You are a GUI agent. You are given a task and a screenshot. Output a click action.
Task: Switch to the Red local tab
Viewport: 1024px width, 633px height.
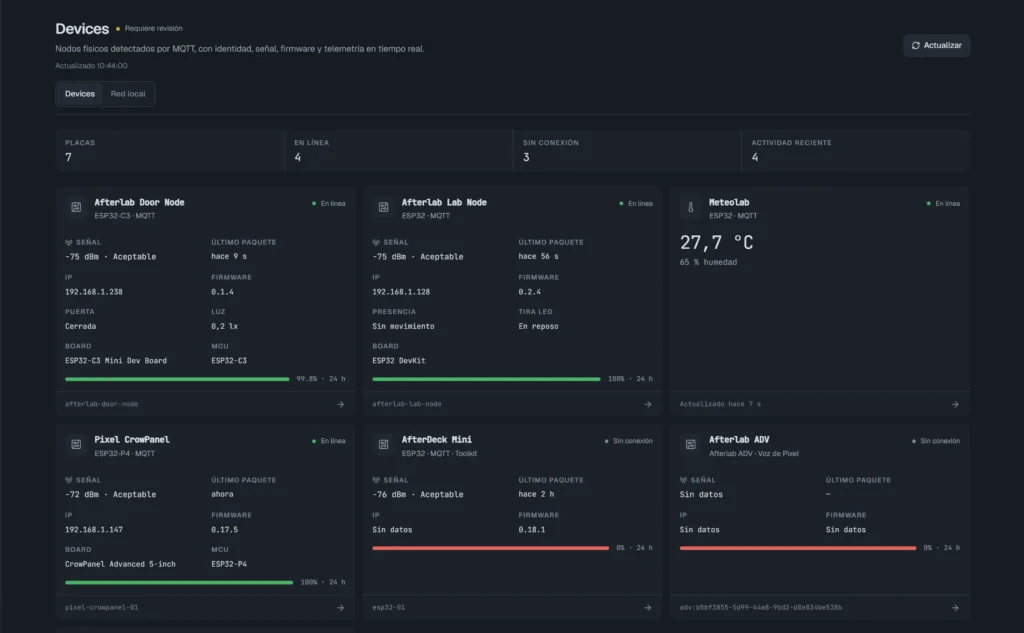point(127,93)
